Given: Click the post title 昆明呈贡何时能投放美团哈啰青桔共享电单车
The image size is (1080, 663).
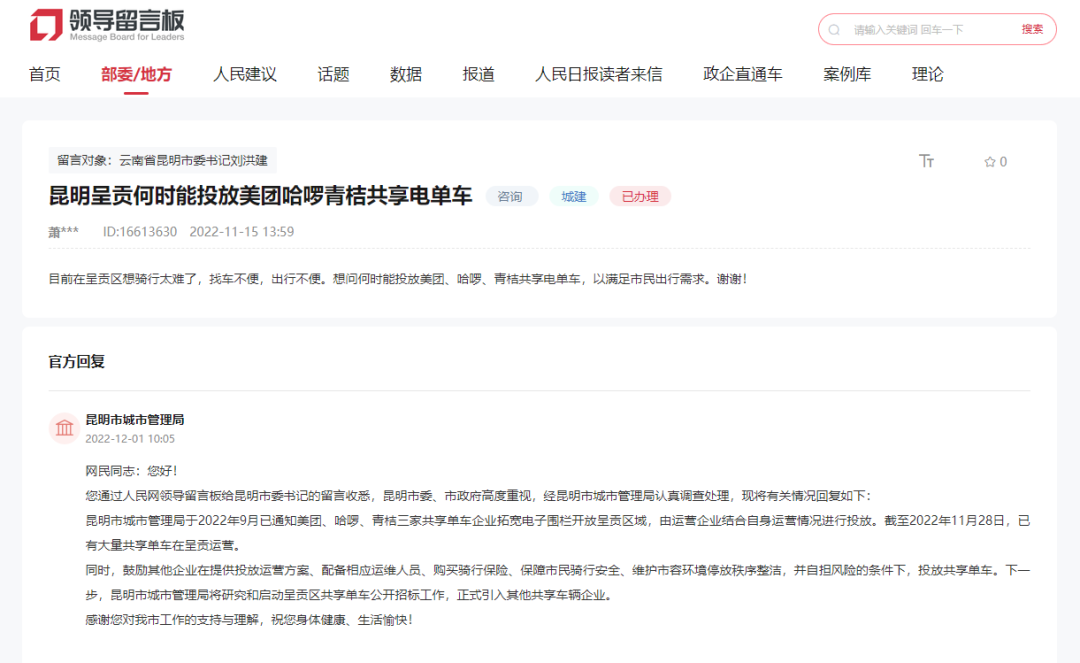Looking at the screenshot, I should point(260,196).
